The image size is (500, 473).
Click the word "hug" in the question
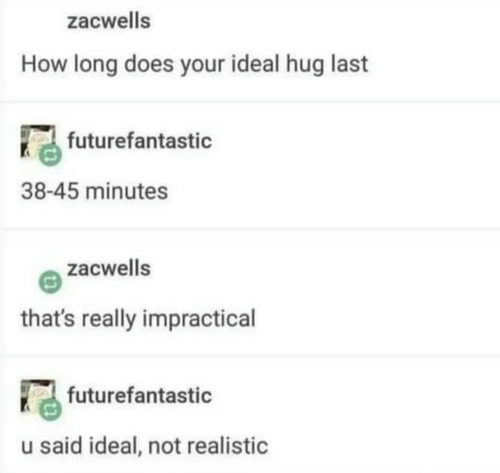click(x=305, y=64)
